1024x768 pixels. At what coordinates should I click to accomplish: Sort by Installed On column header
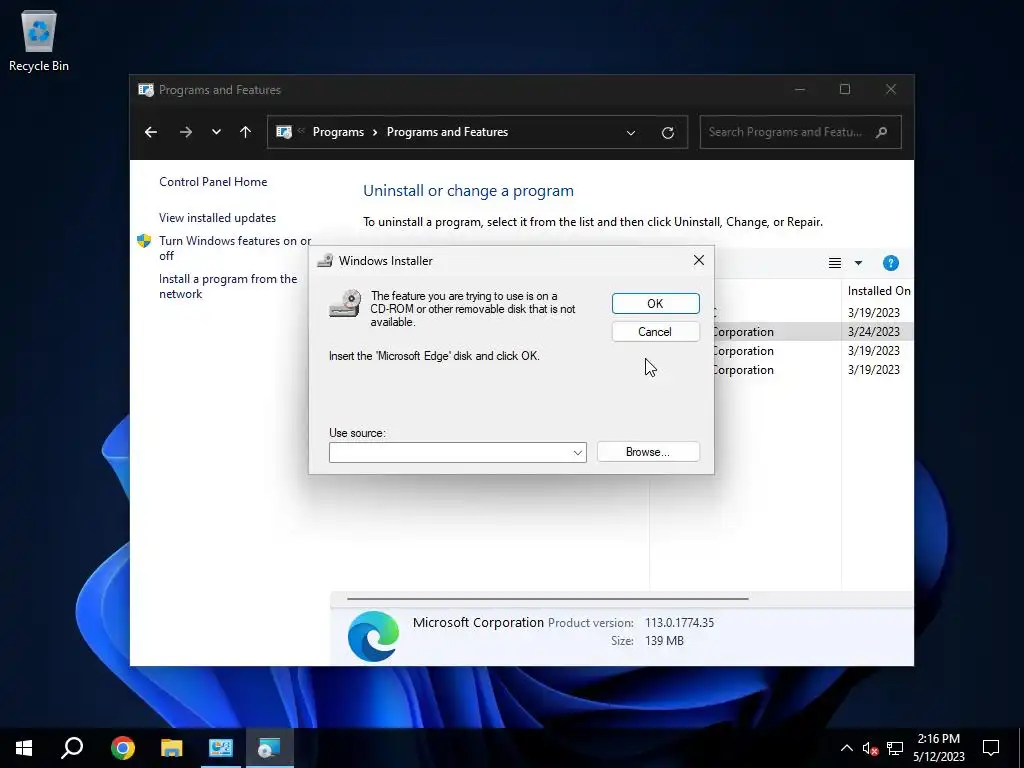click(x=878, y=291)
